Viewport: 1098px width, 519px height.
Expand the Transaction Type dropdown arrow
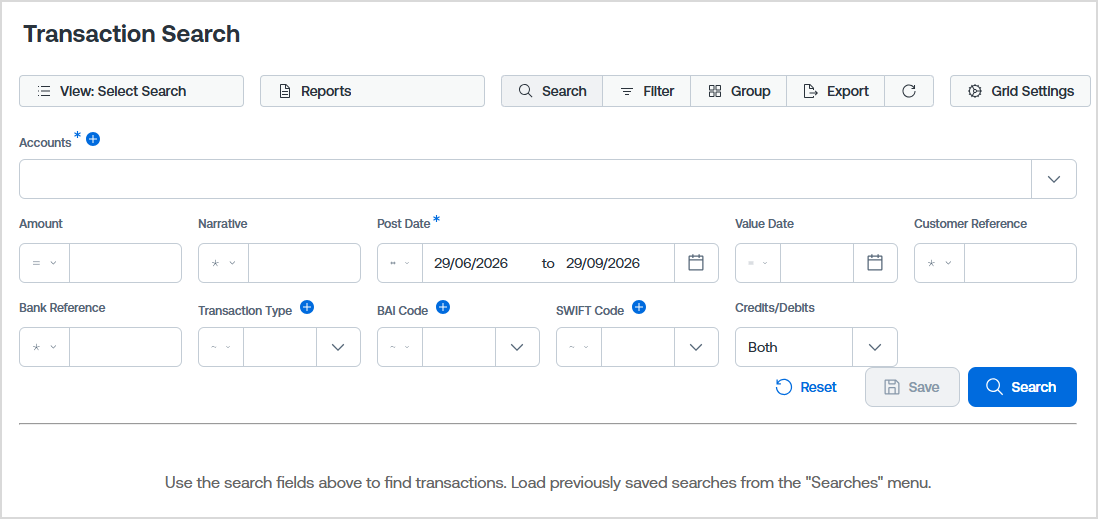338,347
